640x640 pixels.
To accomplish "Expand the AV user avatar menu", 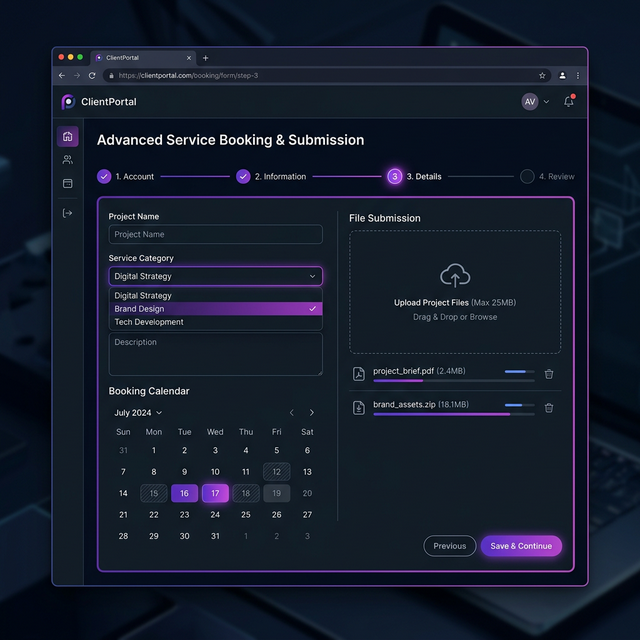I will pyautogui.click(x=535, y=102).
